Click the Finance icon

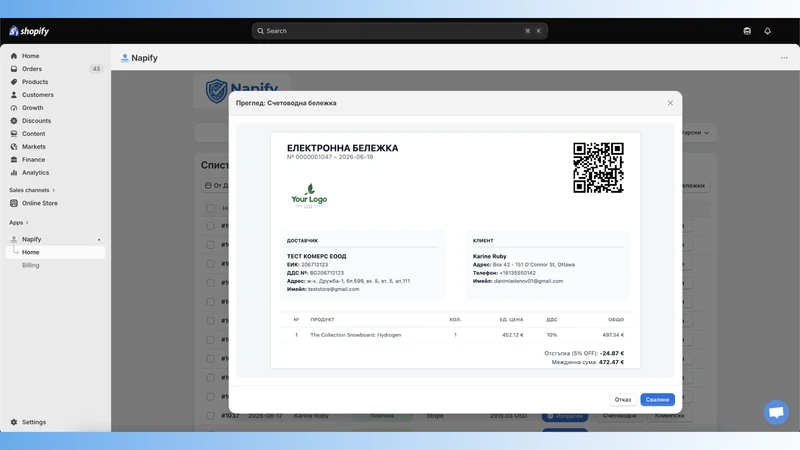[x=14, y=160]
